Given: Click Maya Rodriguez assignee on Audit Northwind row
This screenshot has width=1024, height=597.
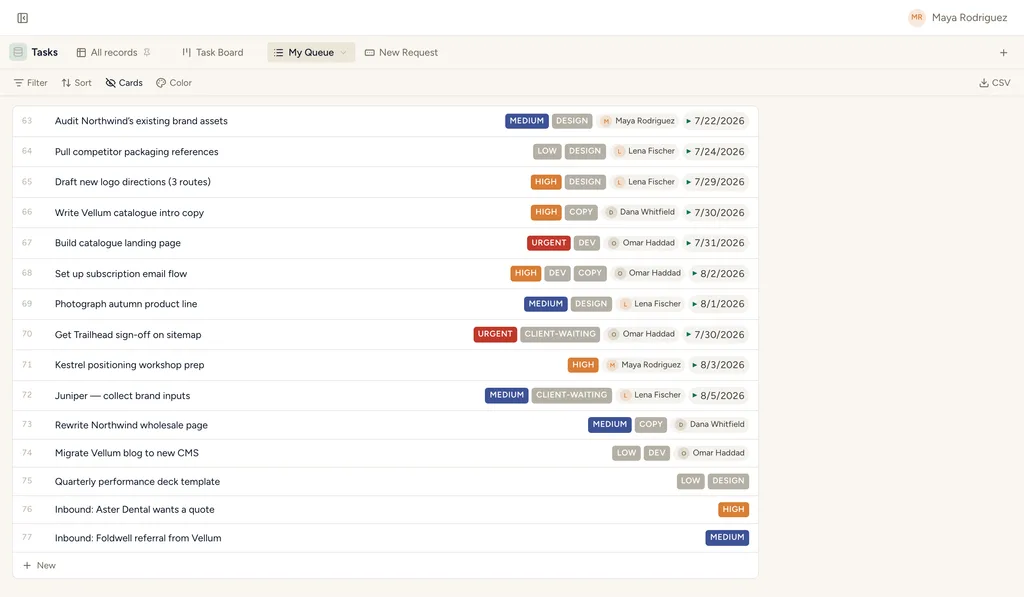Looking at the screenshot, I should point(637,121).
